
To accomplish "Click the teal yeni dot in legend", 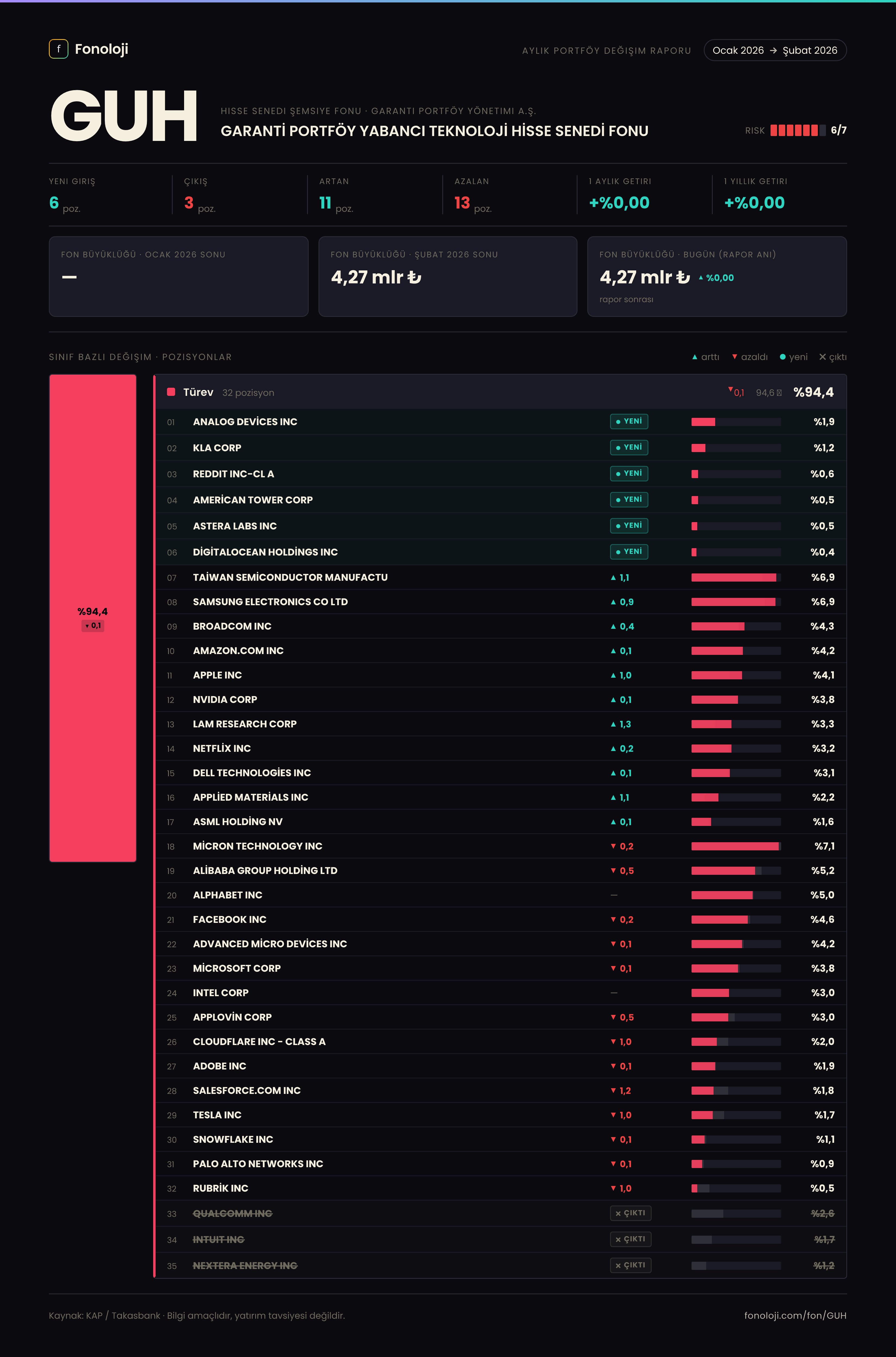I will tap(782, 357).
